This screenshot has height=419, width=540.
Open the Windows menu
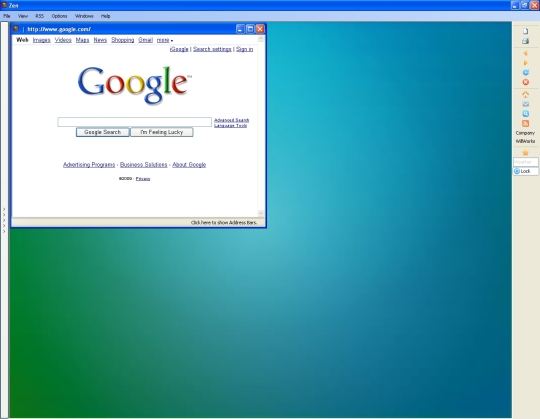84,16
